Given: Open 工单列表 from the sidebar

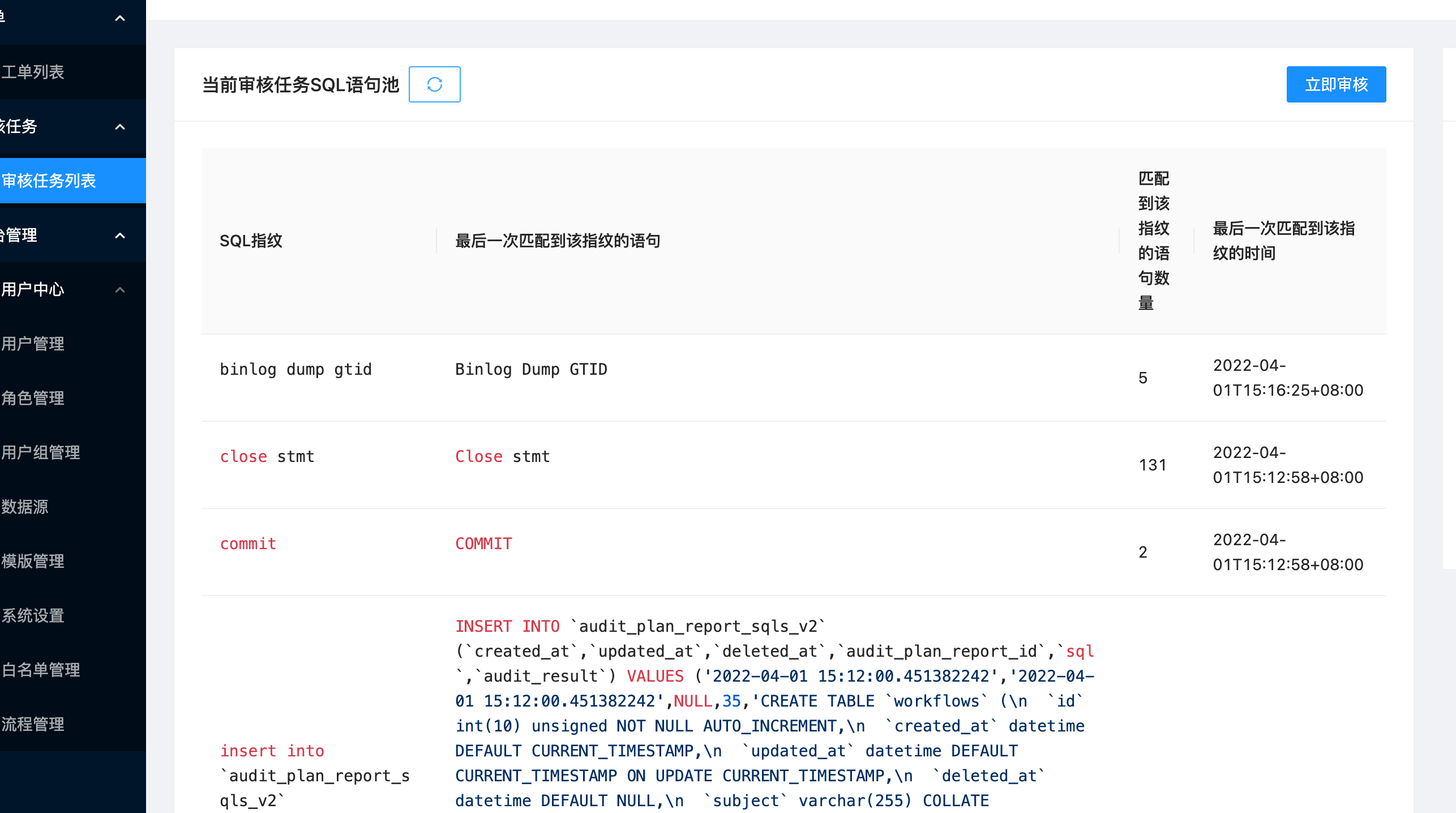Looking at the screenshot, I should (32, 72).
